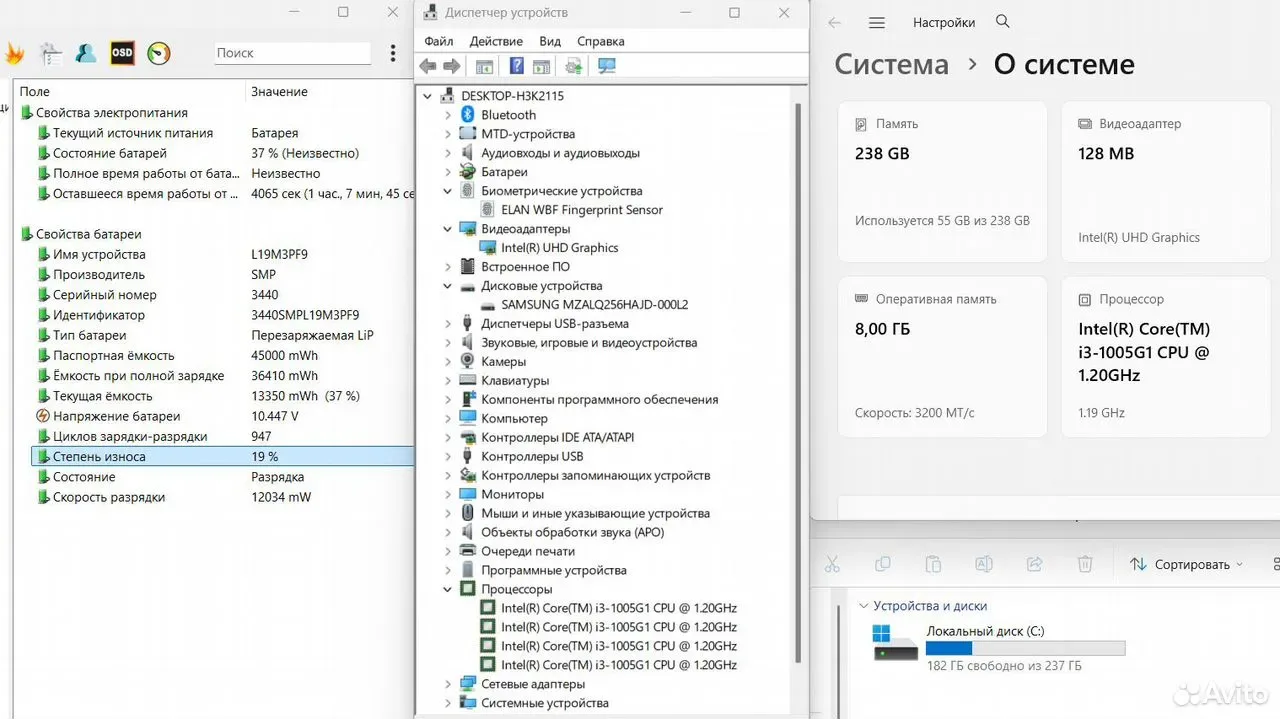Click the copy icon in Explorer toolbar
Screen dimensions: 1280x719
tap(882, 564)
